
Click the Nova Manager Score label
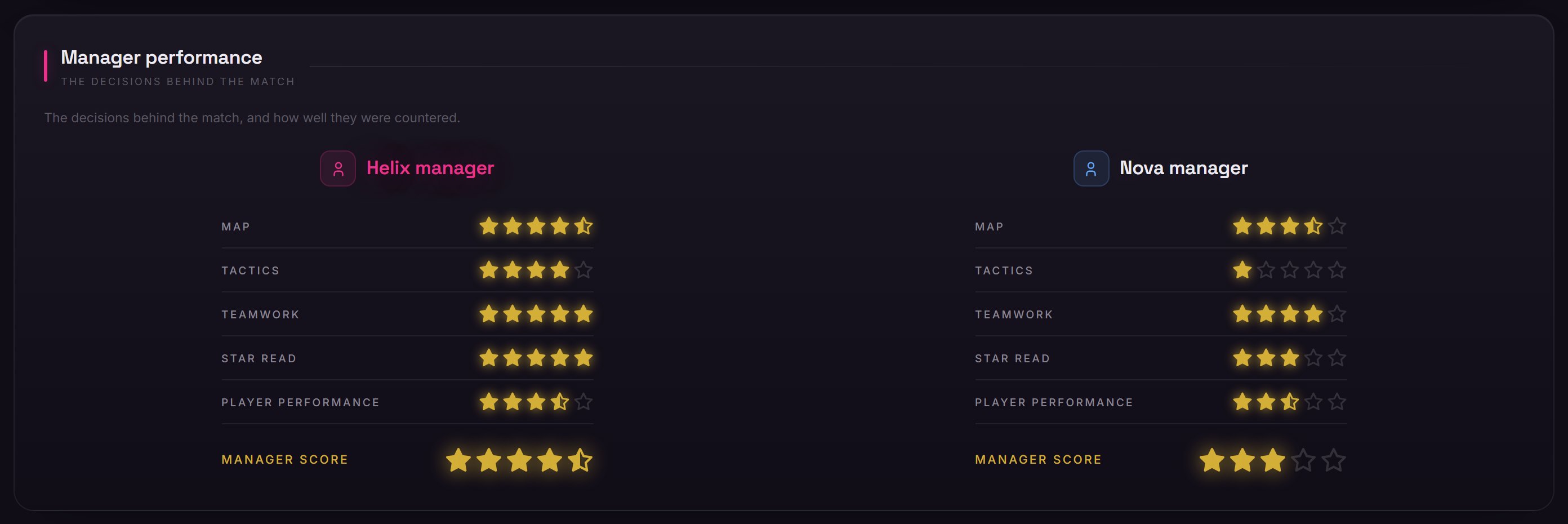tap(1039, 460)
